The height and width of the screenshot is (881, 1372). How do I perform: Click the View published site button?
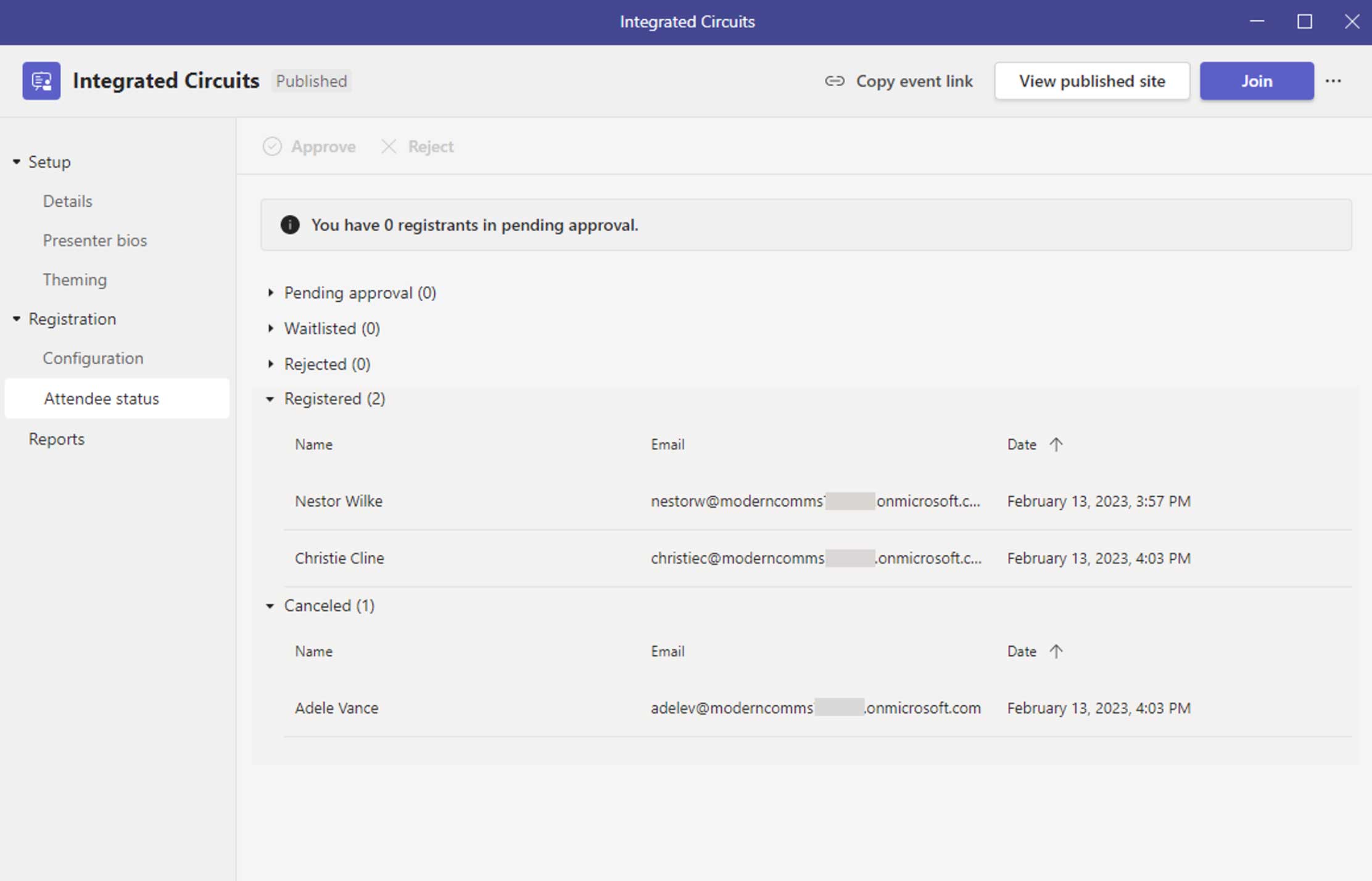point(1092,81)
